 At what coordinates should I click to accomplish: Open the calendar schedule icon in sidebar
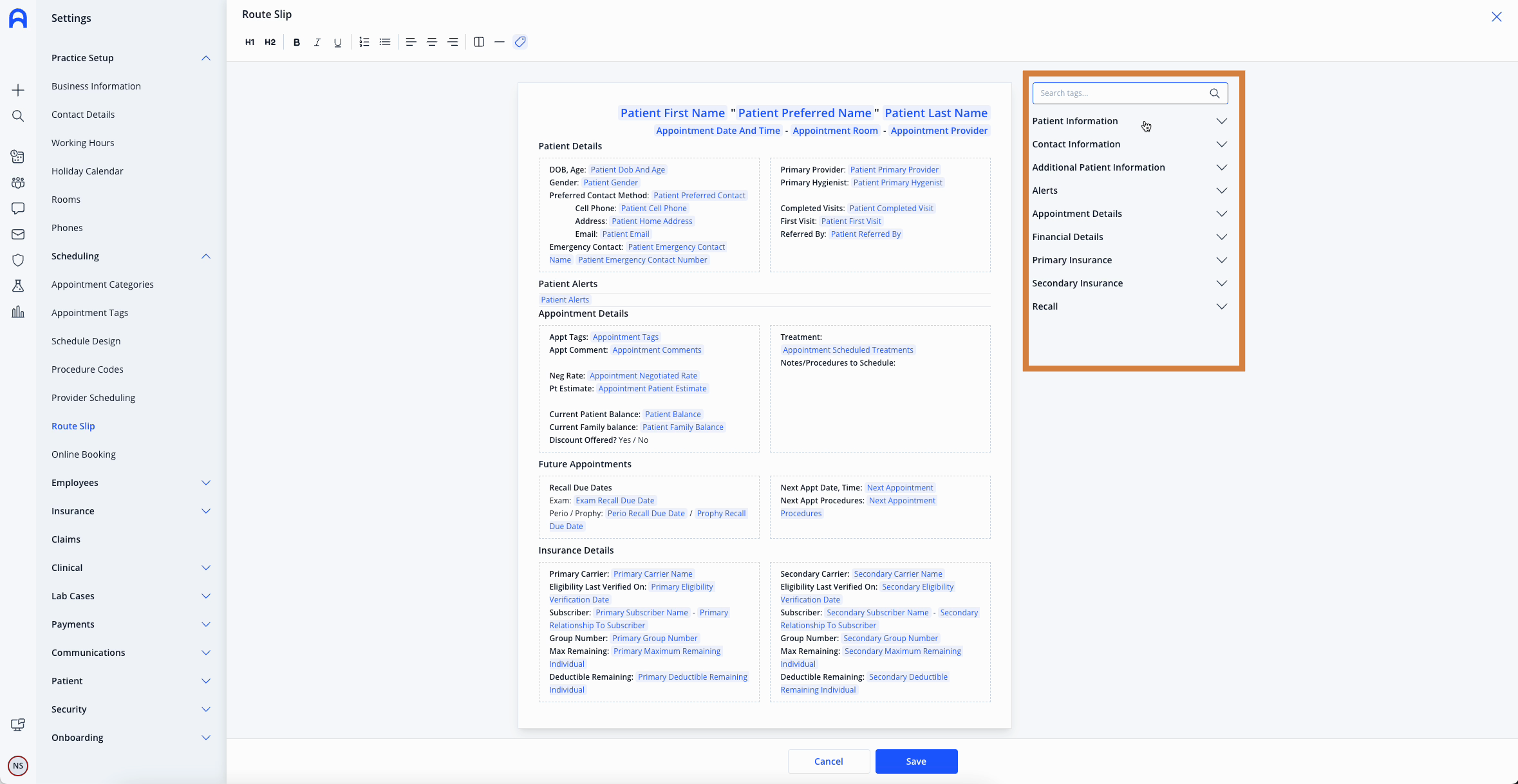pyautogui.click(x=18, y=156)
